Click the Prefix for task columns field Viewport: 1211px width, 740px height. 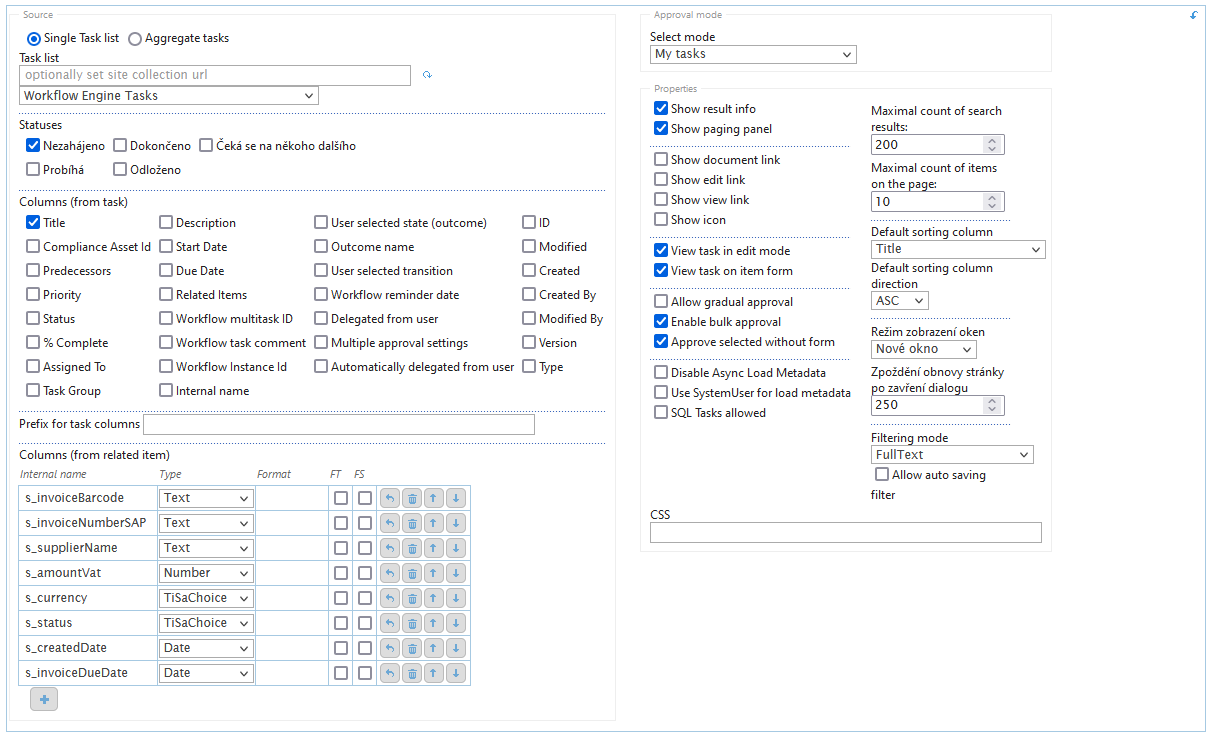point(339,425)
